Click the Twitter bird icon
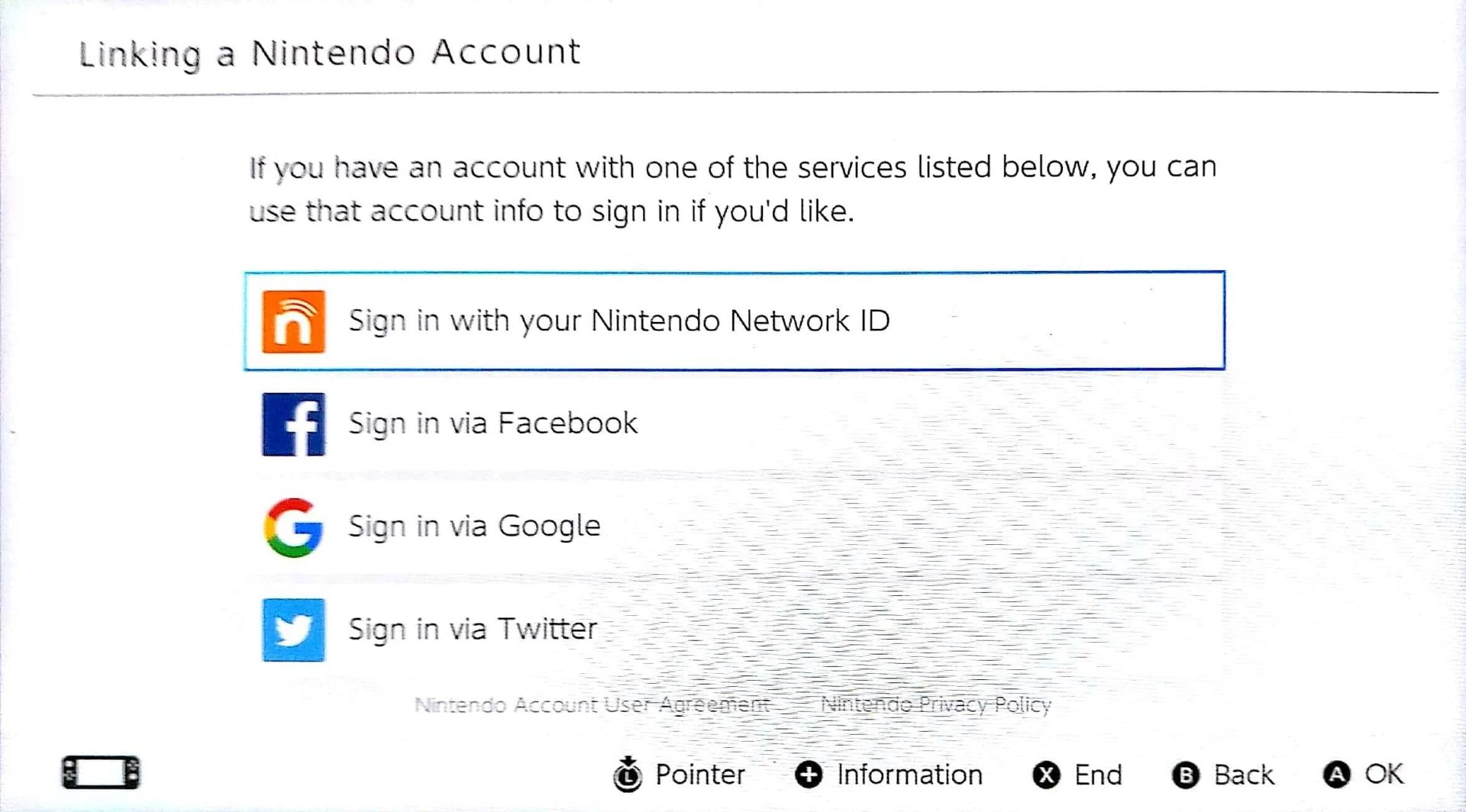The width and height of the screenshot is (1466, 812). (x=293, y=630)
